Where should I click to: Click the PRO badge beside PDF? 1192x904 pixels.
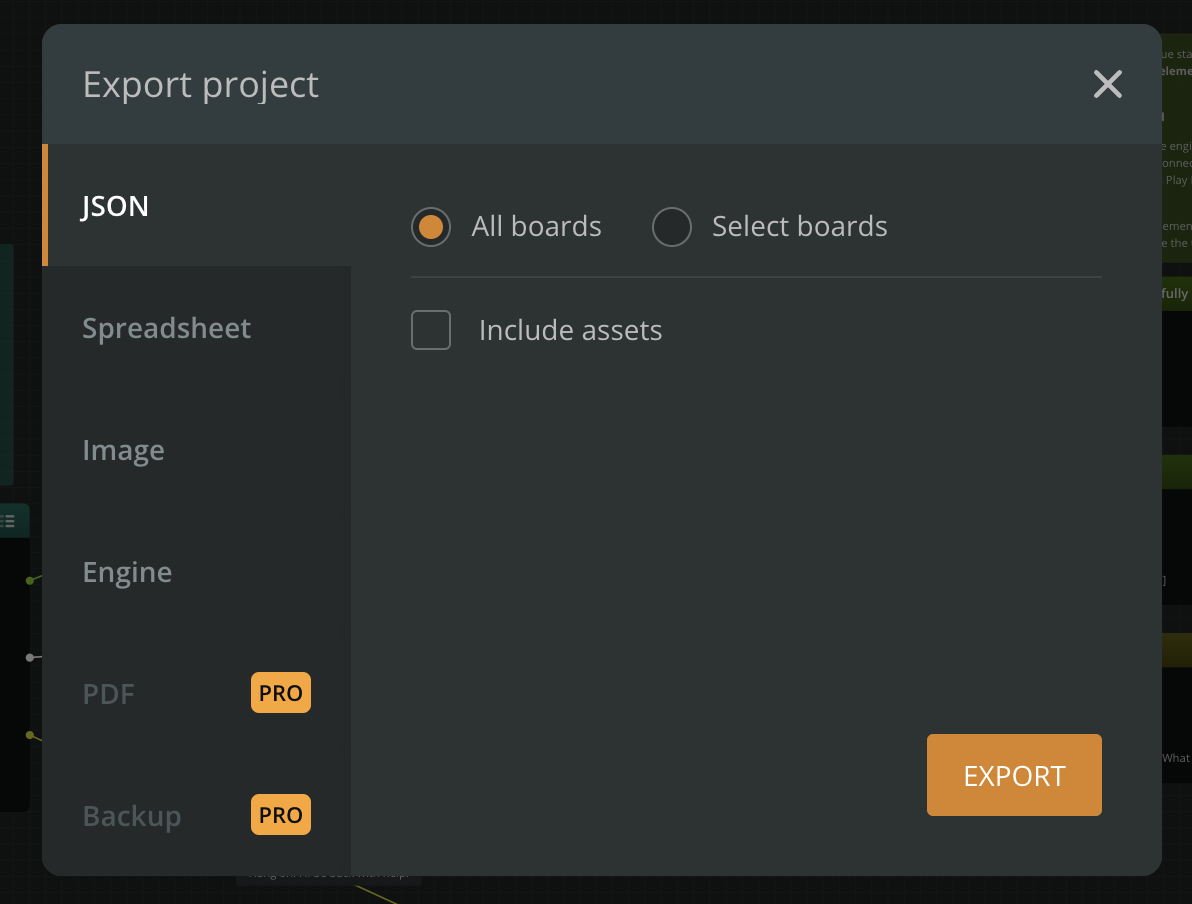point(280,693)
